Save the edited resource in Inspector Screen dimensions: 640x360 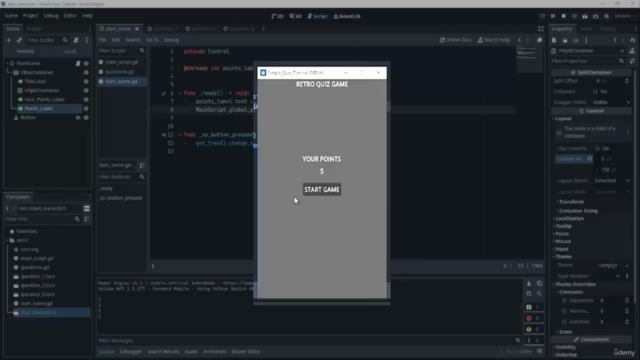[576, 40]
